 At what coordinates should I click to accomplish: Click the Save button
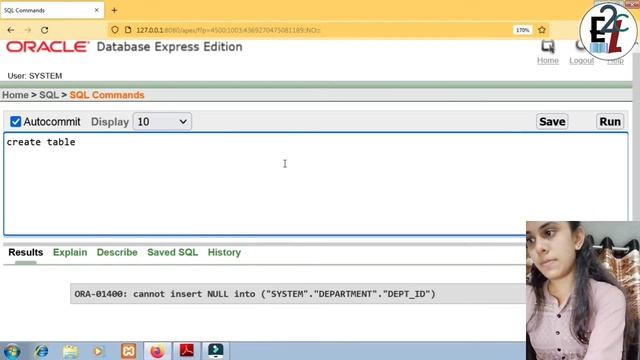pyautogui.click(x=552, y=122)
